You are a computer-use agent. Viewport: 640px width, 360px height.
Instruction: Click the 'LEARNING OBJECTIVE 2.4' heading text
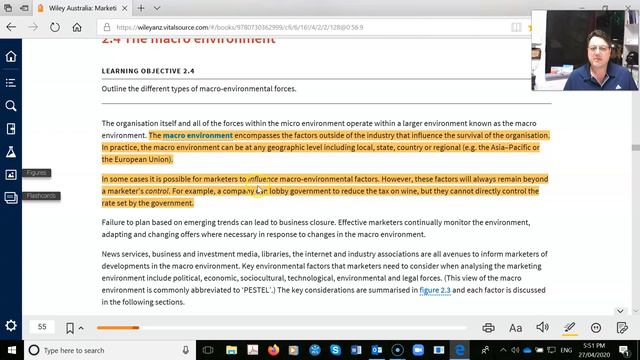coord(148,71)
